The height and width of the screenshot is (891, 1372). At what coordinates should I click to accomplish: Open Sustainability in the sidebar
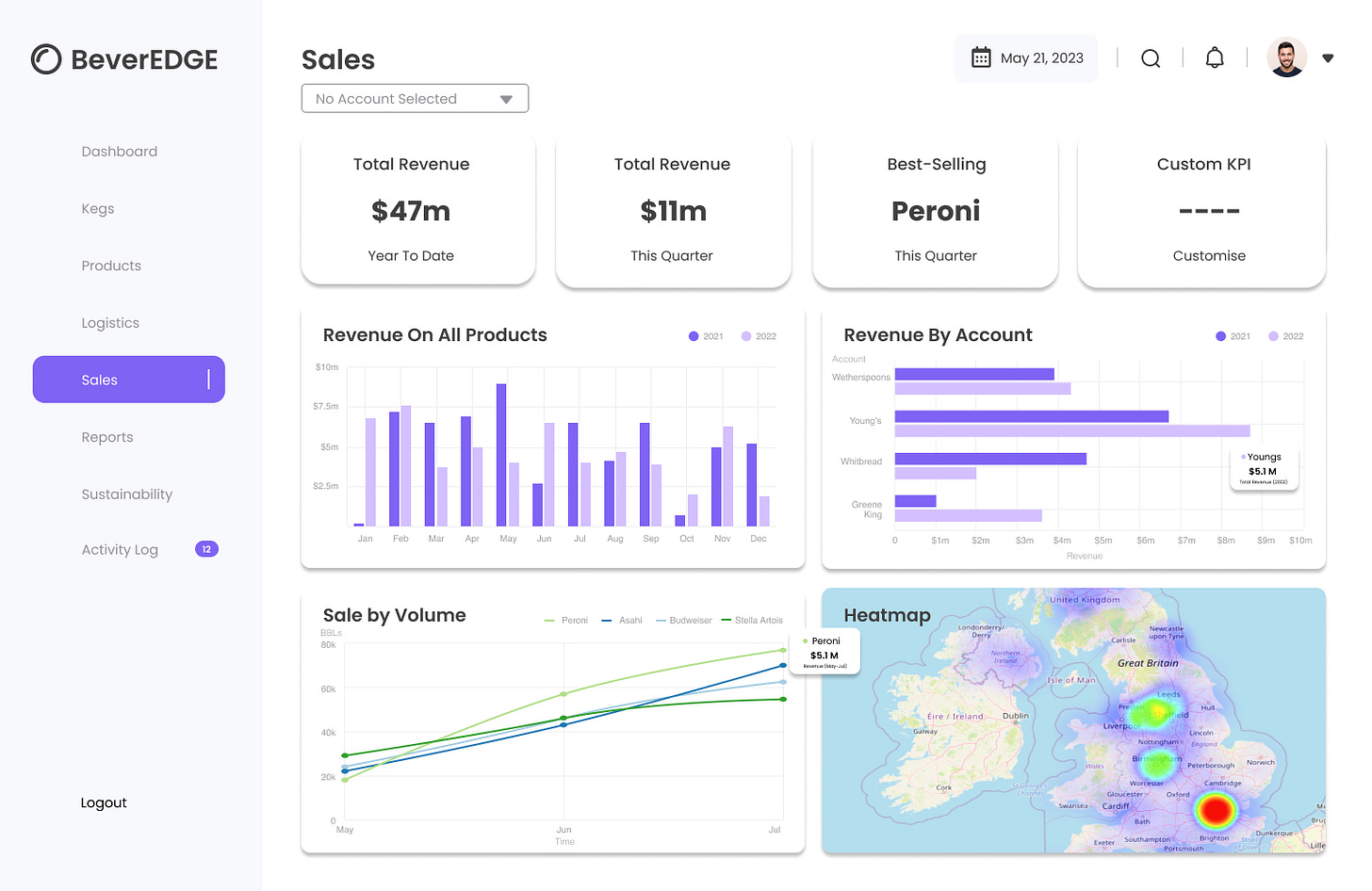(127, 494)
